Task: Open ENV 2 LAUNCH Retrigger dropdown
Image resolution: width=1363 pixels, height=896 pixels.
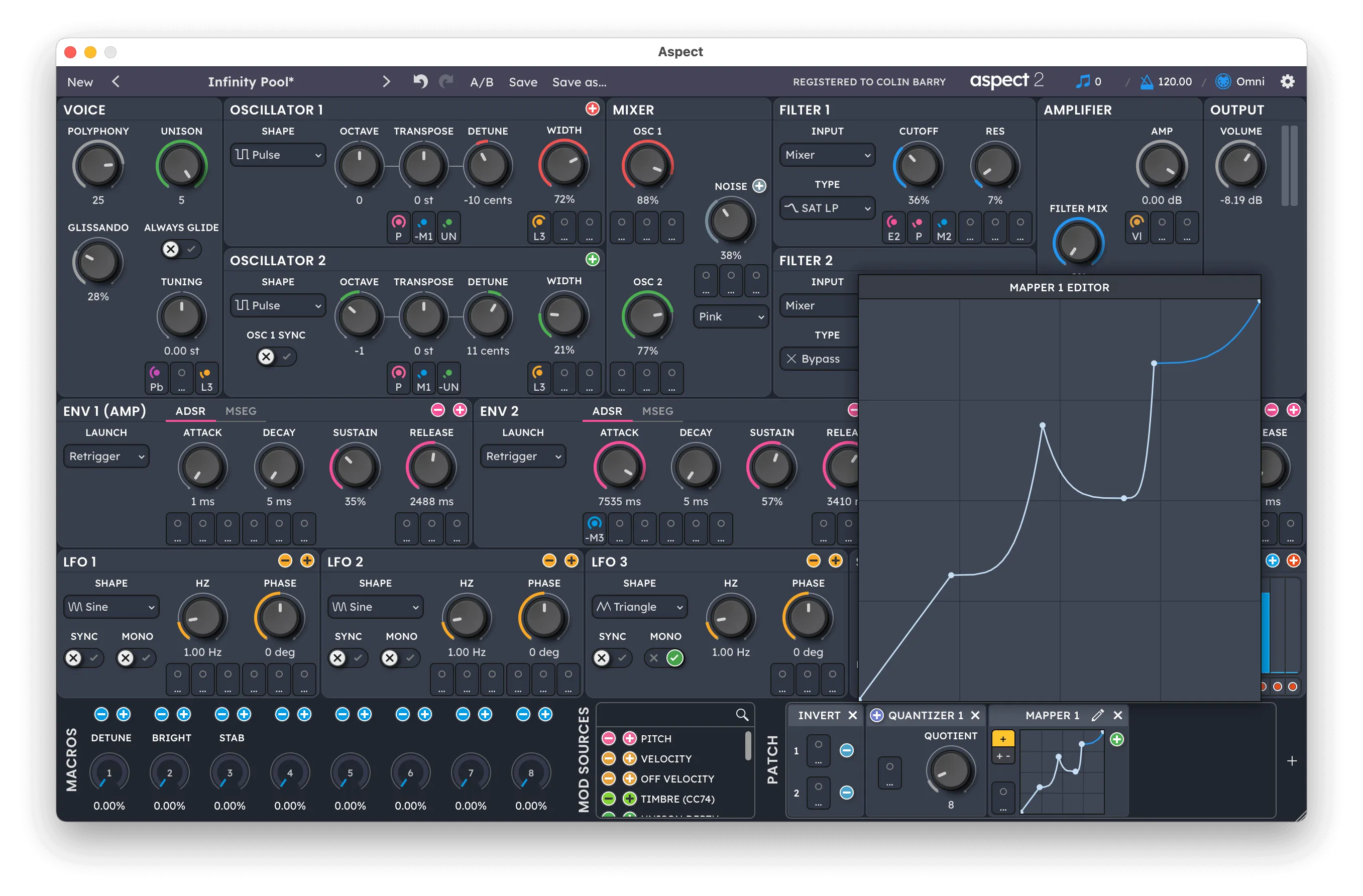Action: [x=523, y=456]
